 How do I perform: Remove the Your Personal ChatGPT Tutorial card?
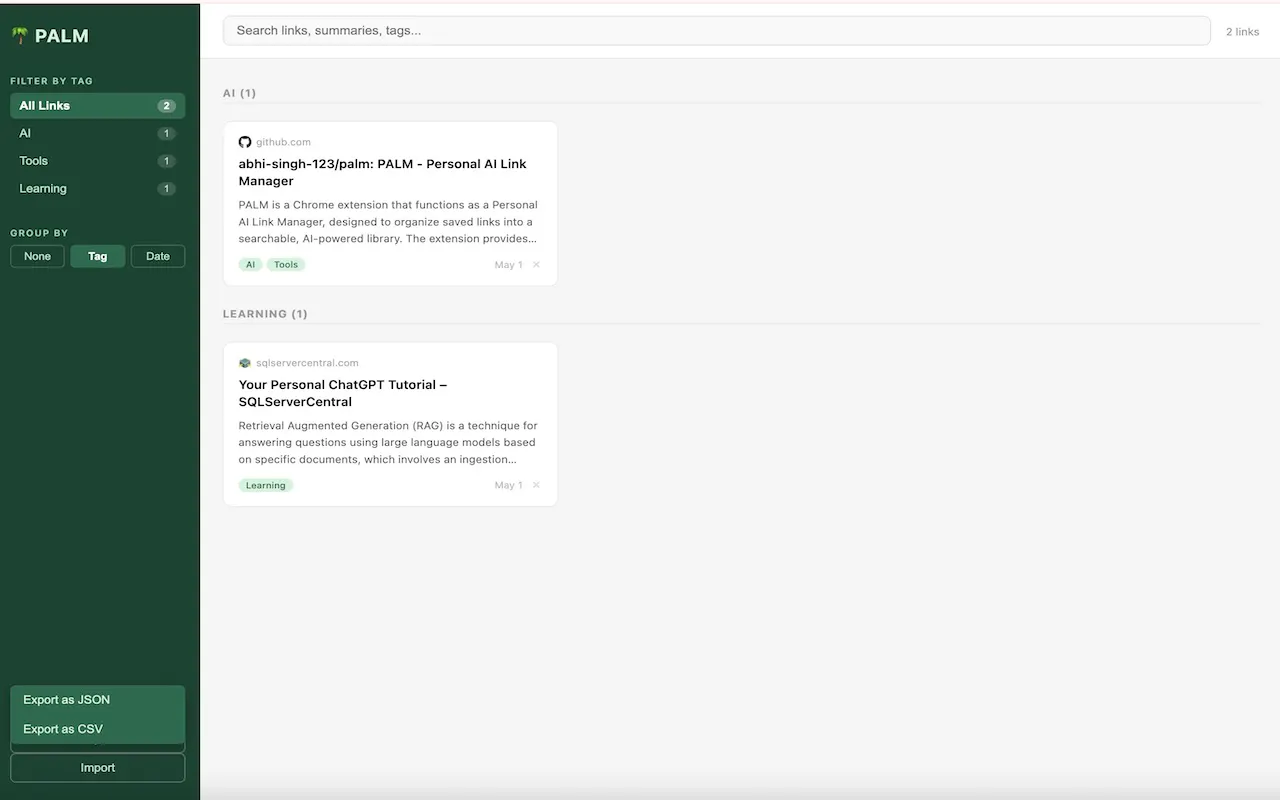[536, 485]
